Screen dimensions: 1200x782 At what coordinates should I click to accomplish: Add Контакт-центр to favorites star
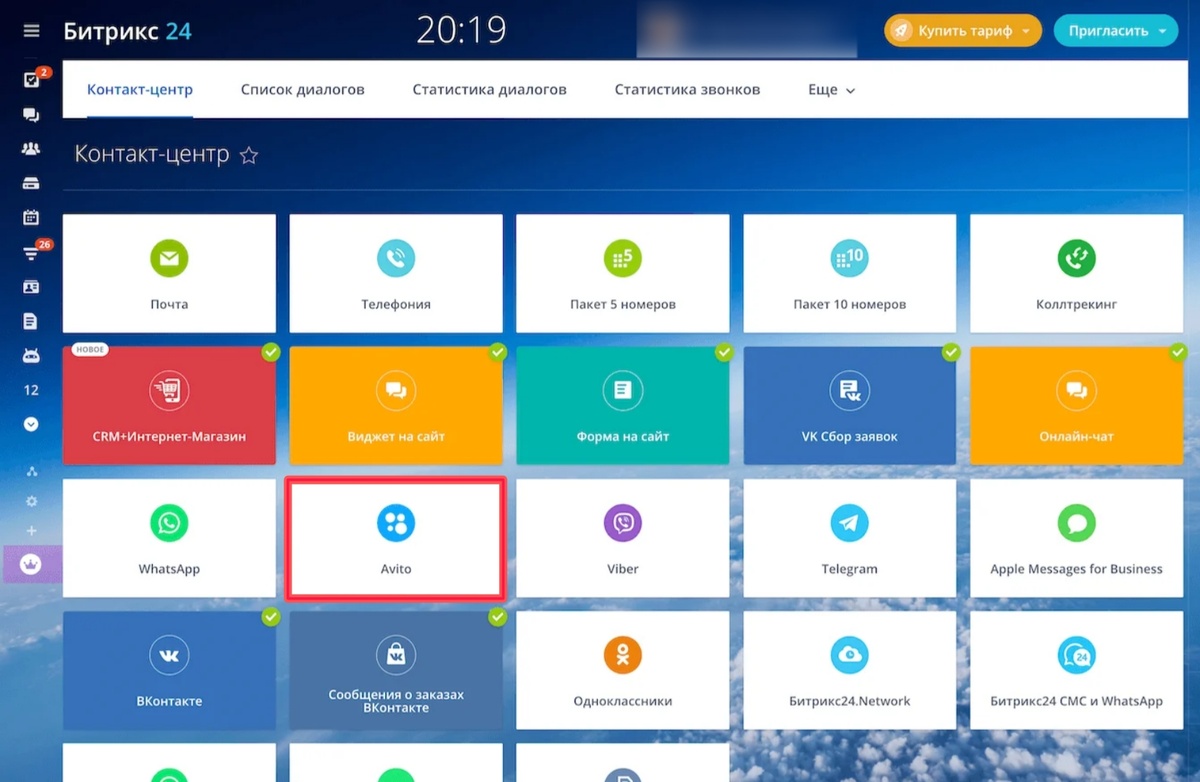(249, 156)
